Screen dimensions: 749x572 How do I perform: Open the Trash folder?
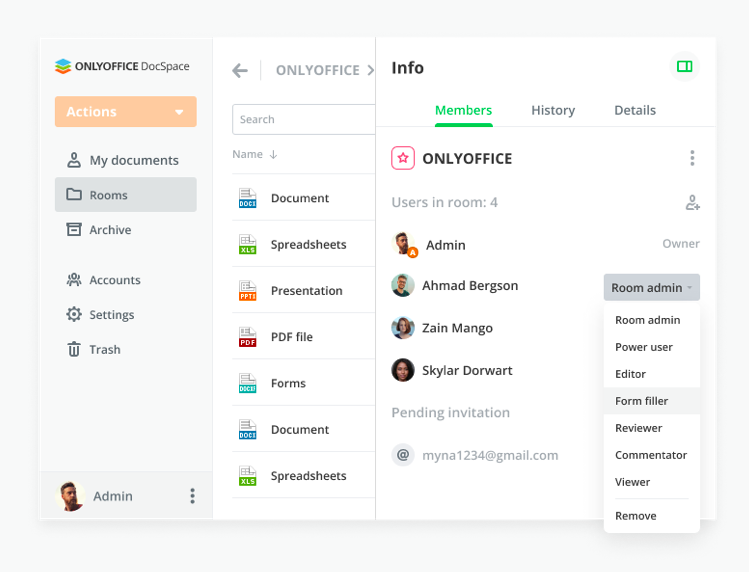(x=126, y=349)
